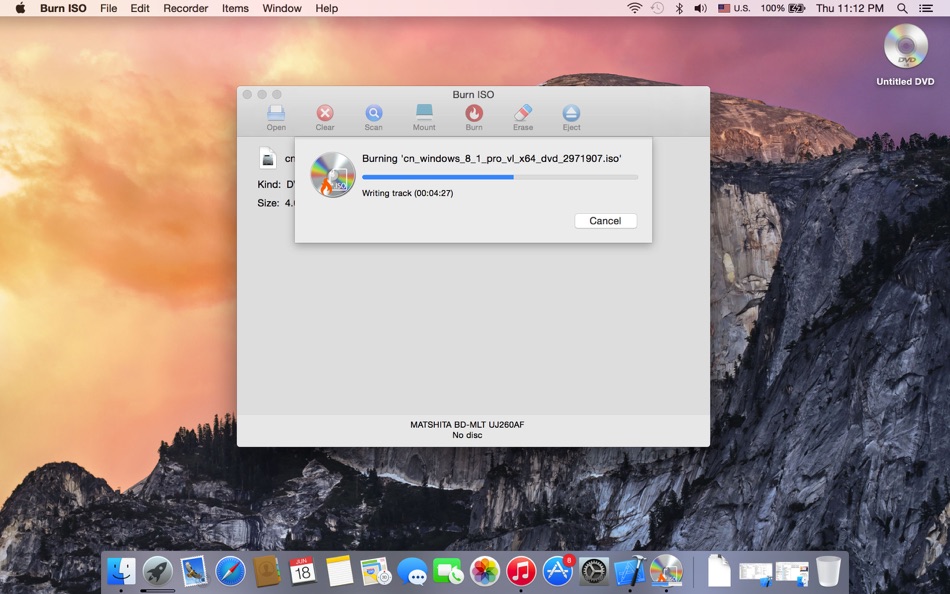Click the 100% battery status indicator
The width and height of the screenshot is (950, 594).
click(x=783, y=8)
